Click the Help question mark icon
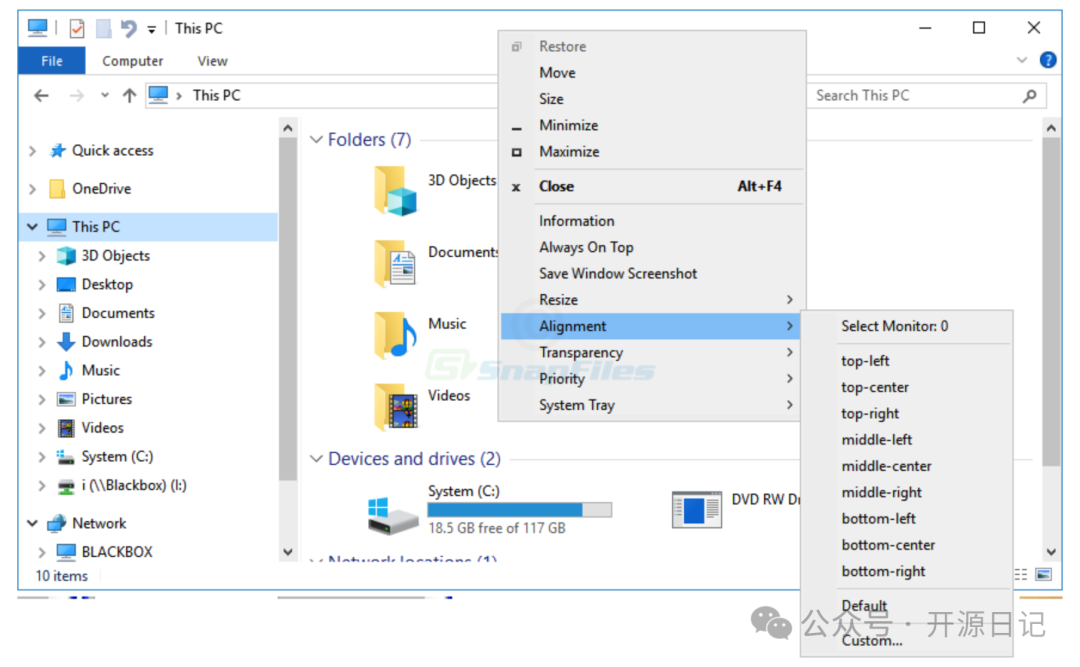Viewport: 1080px width, 667px height. [x=1048, y=60]
